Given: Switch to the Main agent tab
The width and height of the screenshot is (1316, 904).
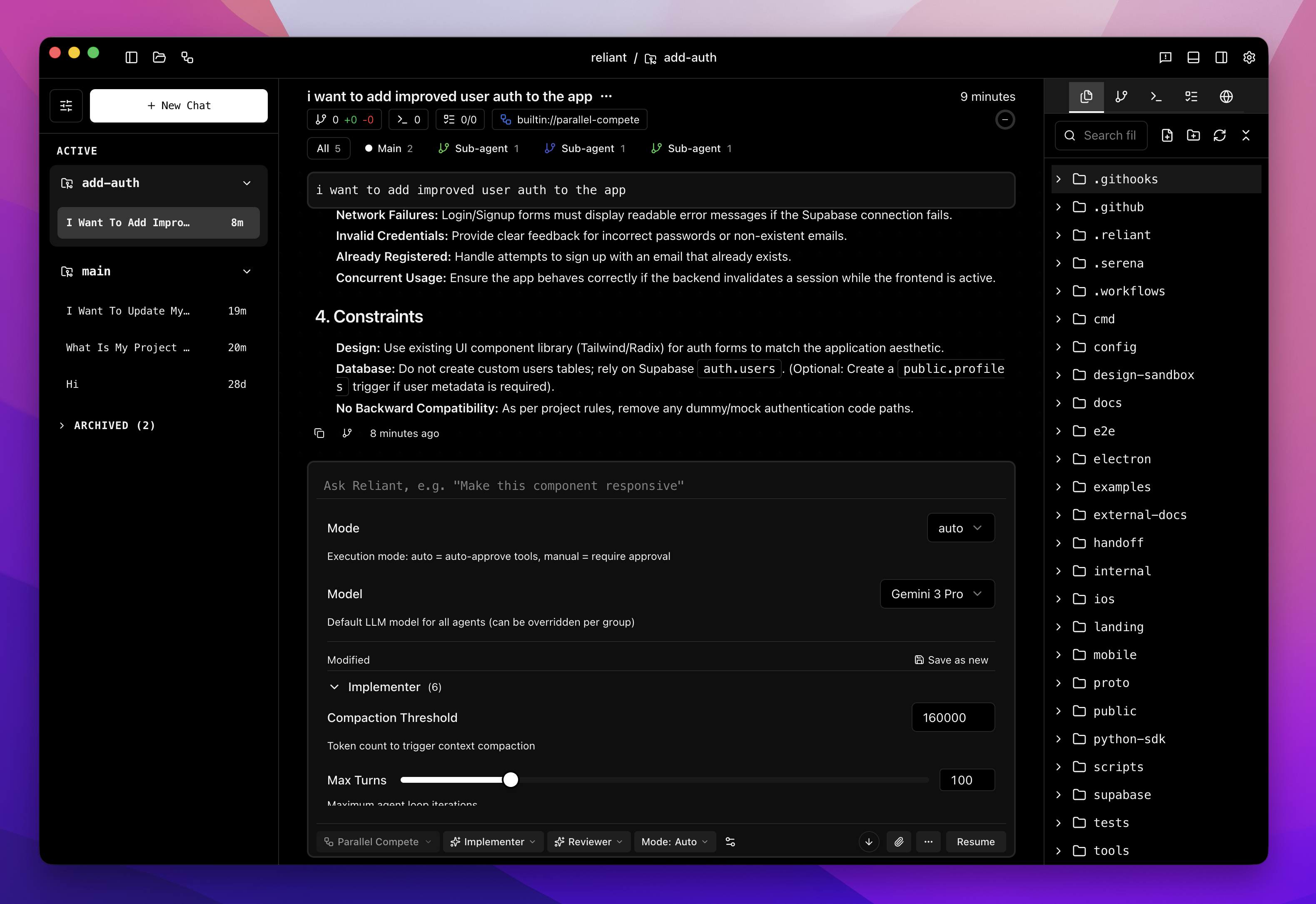Looking at the screenshot, I should coord(389,148).
